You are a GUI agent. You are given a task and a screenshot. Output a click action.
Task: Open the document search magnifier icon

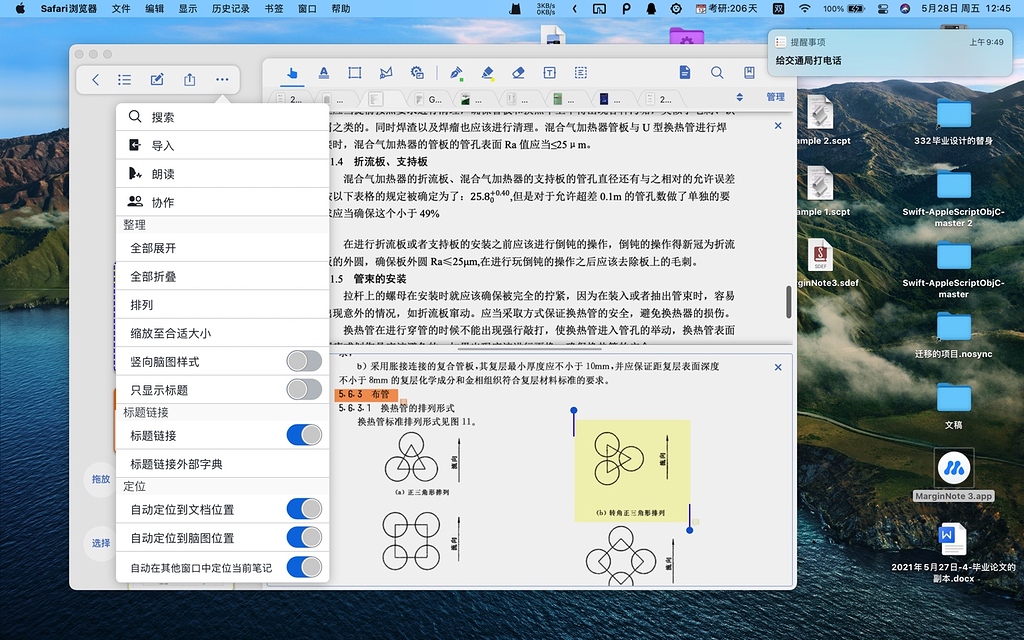click(x=718, y=73)
